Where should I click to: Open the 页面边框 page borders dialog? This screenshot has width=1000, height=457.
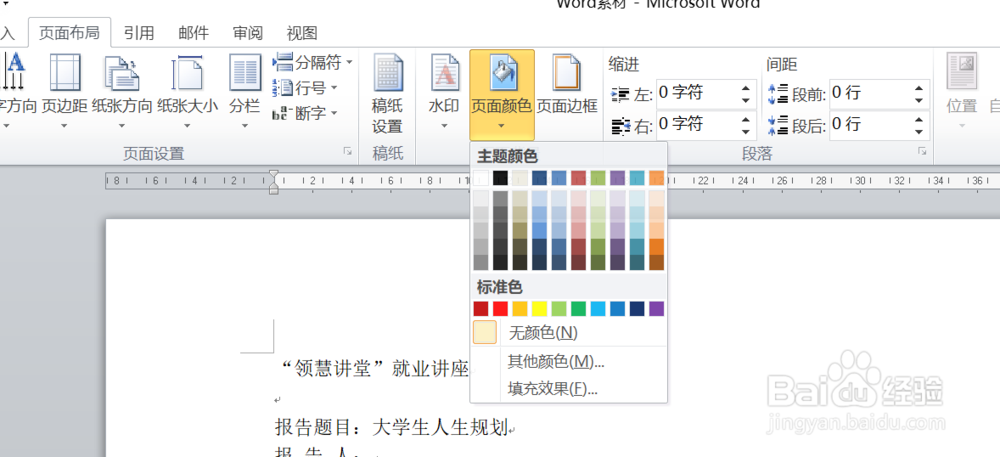(567, 85)
